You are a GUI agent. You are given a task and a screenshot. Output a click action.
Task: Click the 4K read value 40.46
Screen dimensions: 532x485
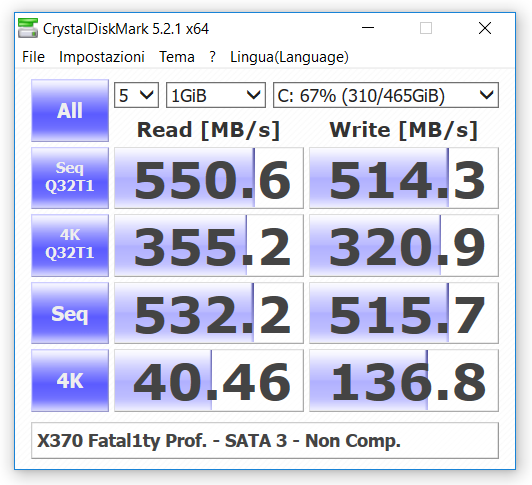pyautogui.click(x=209, y=380)
